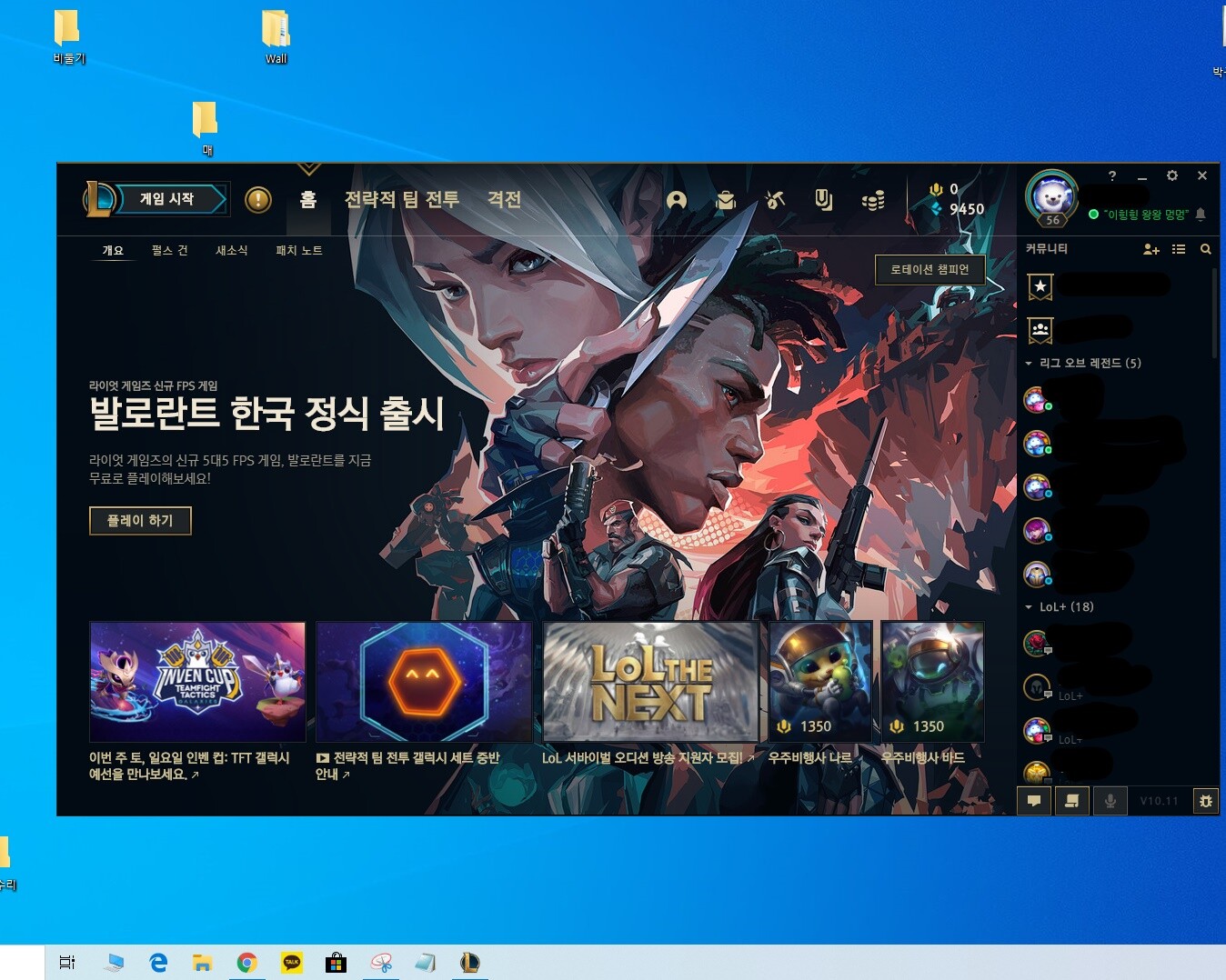Open Clash via the banner icon
The height and width of the screenshot is (980, 1226).
[x=824, y=200]
